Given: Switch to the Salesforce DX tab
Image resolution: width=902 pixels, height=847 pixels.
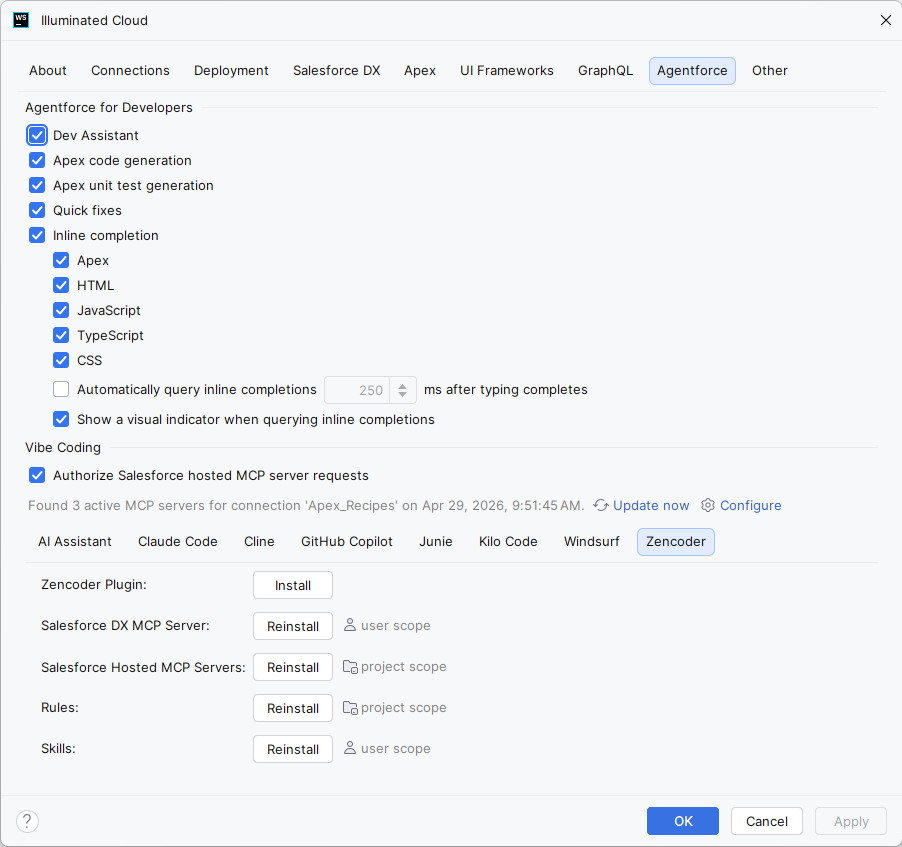Looking at the screenshot, I should [x=337, y=70].
